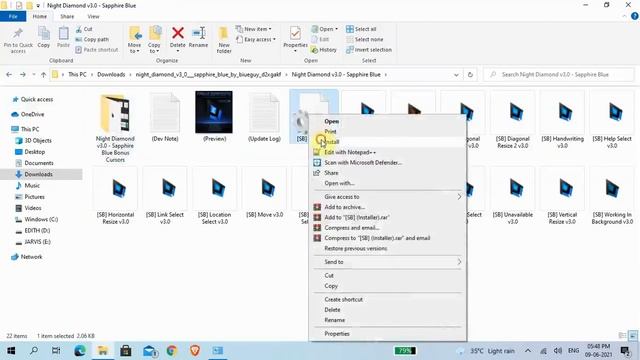Expand the Send to submenu

[x=388, y=262]
